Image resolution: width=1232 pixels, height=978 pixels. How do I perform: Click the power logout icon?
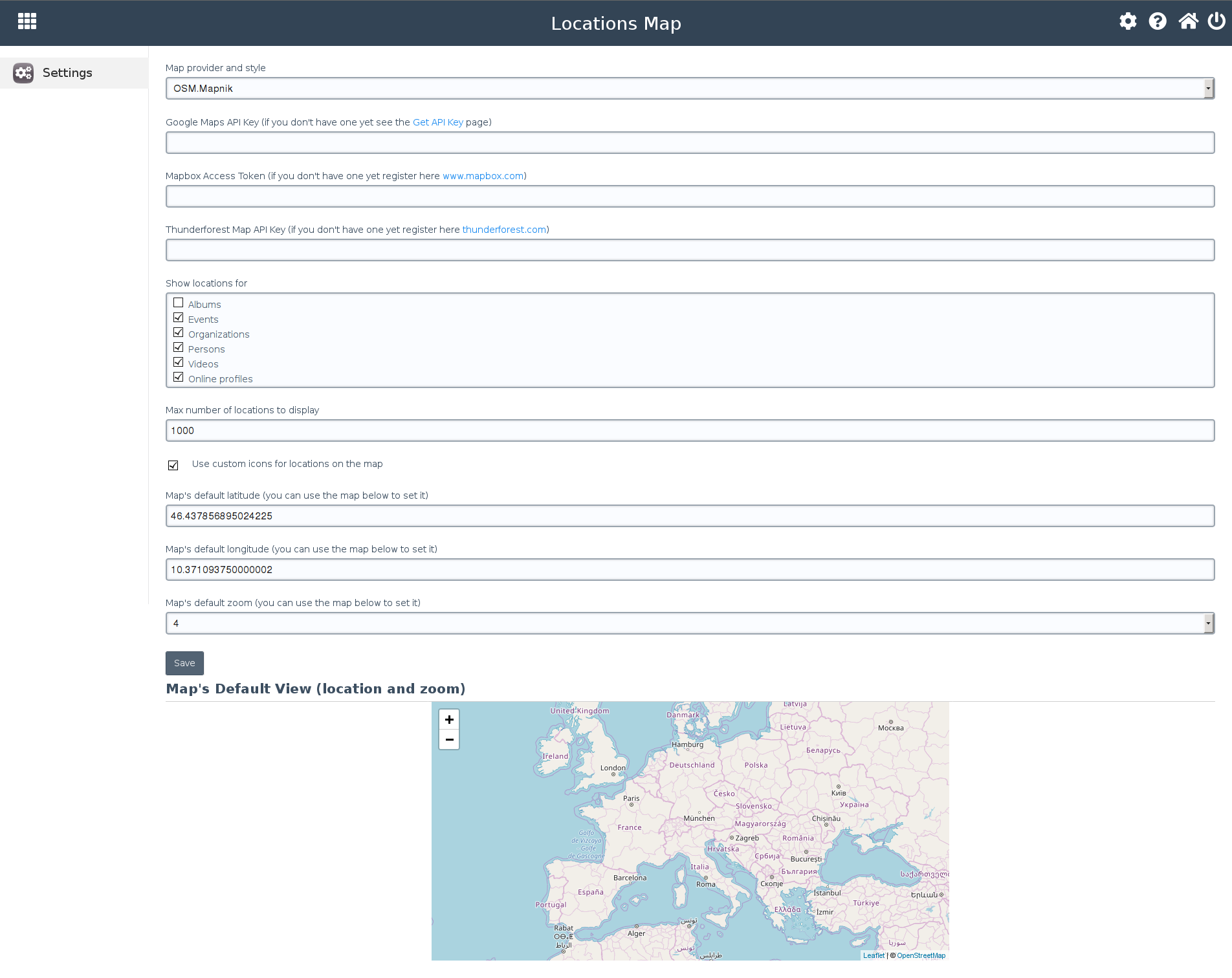[x=1216, y=21]
